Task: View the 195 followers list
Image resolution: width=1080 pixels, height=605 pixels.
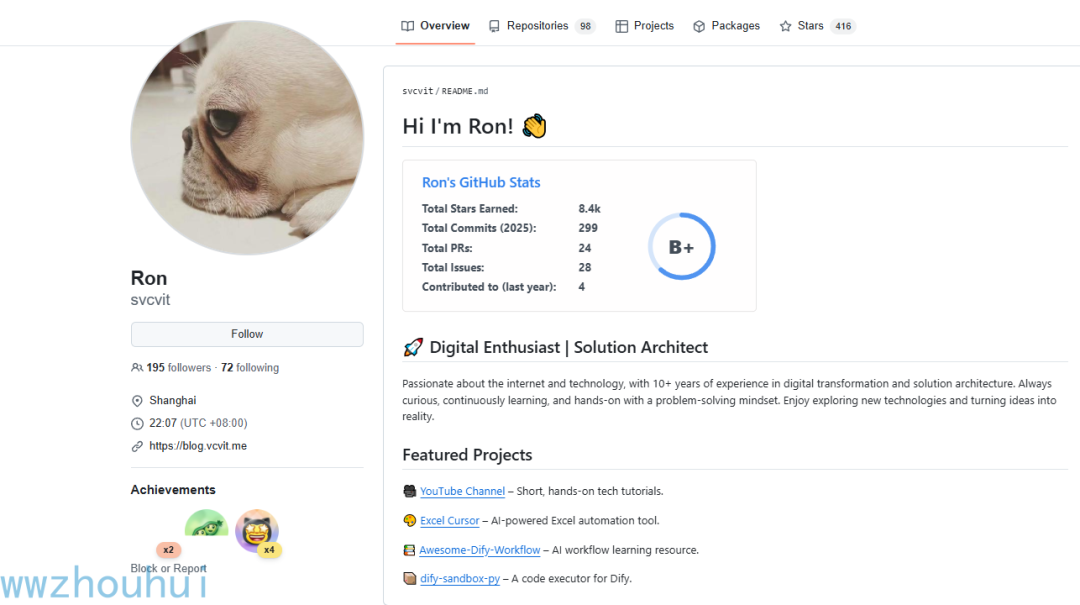Action: pos(178,368)
